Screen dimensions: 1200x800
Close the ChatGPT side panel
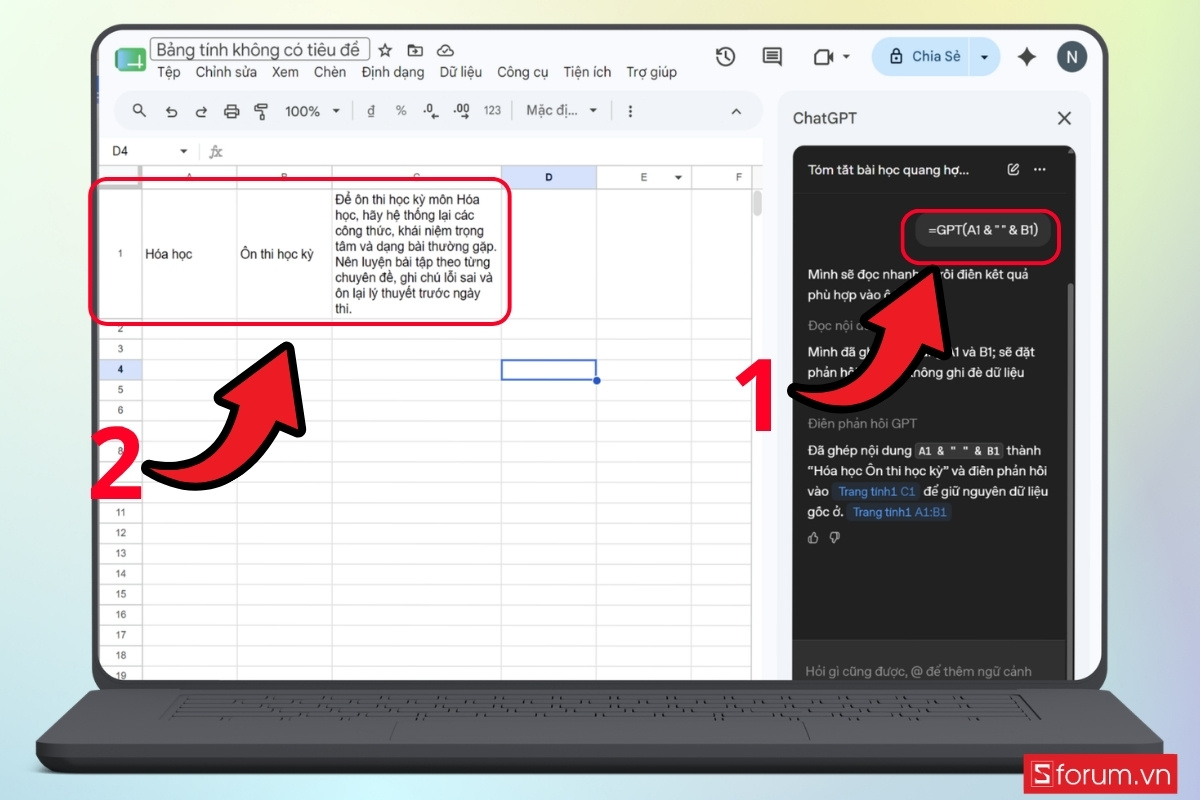pos(1064,118)
